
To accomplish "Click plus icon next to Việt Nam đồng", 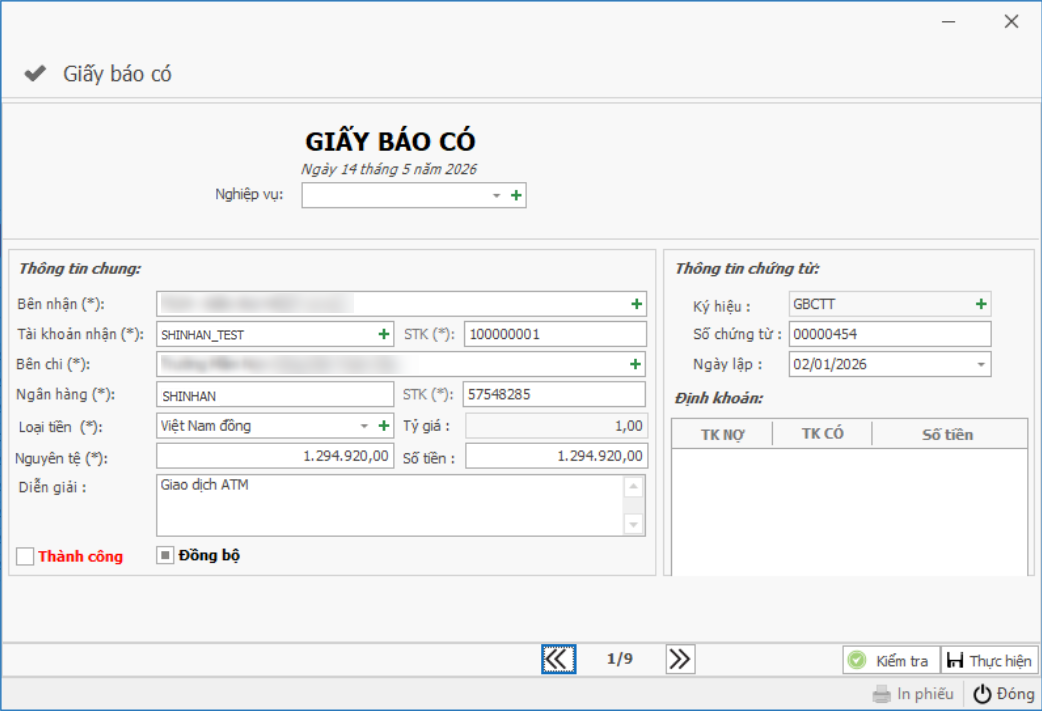I will [383, 425].
